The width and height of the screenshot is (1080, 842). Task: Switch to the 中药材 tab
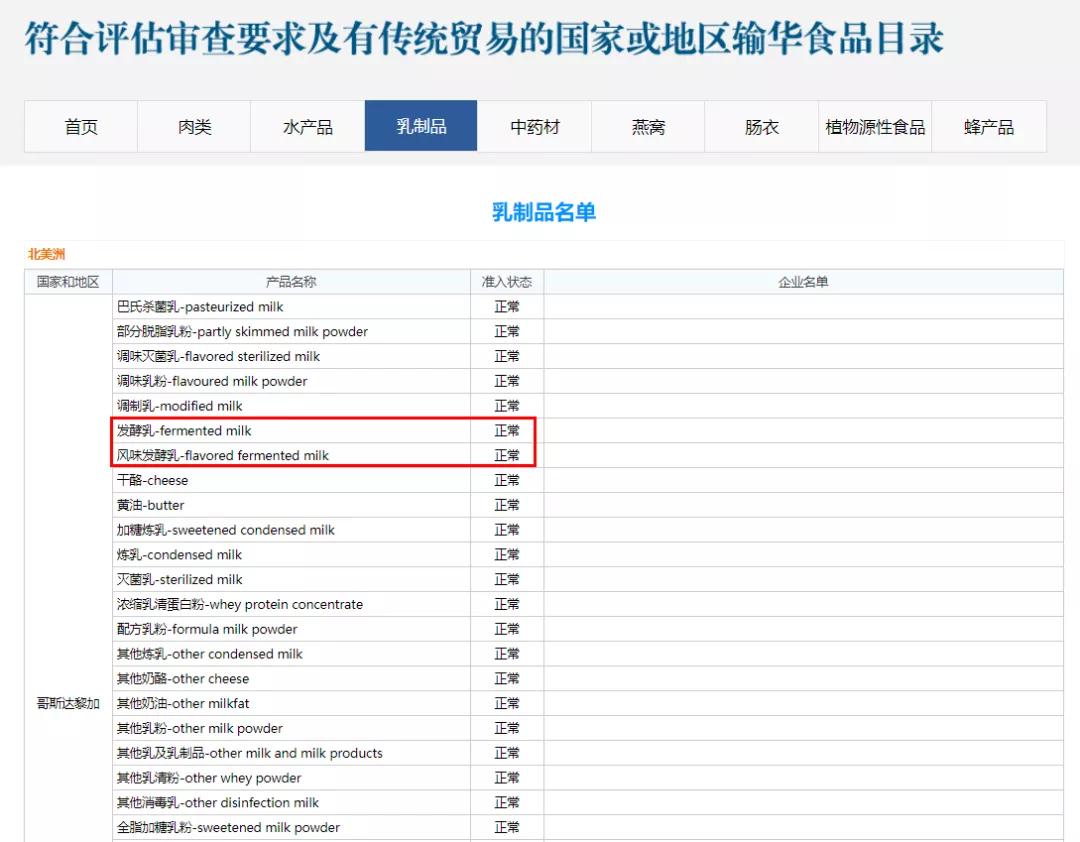[x=536, y=125]
